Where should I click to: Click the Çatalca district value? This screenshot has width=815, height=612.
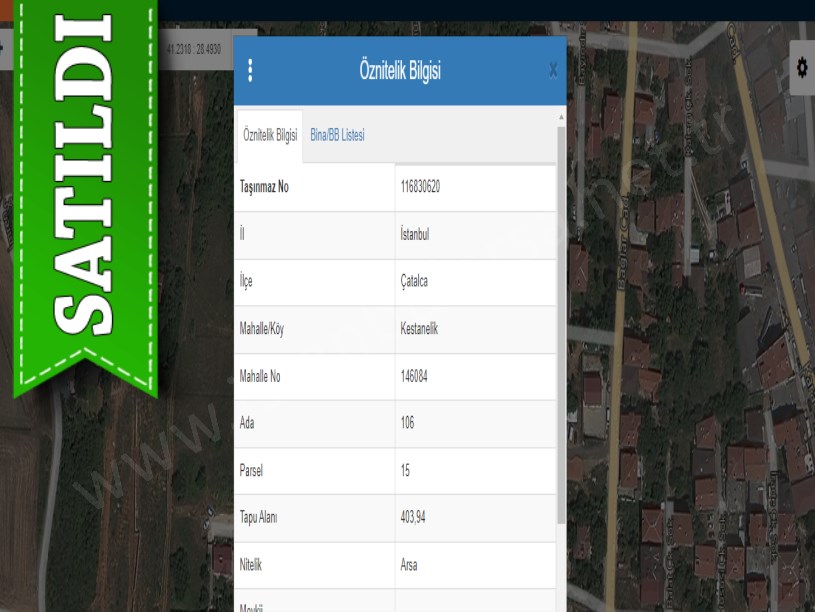[414, 282]
